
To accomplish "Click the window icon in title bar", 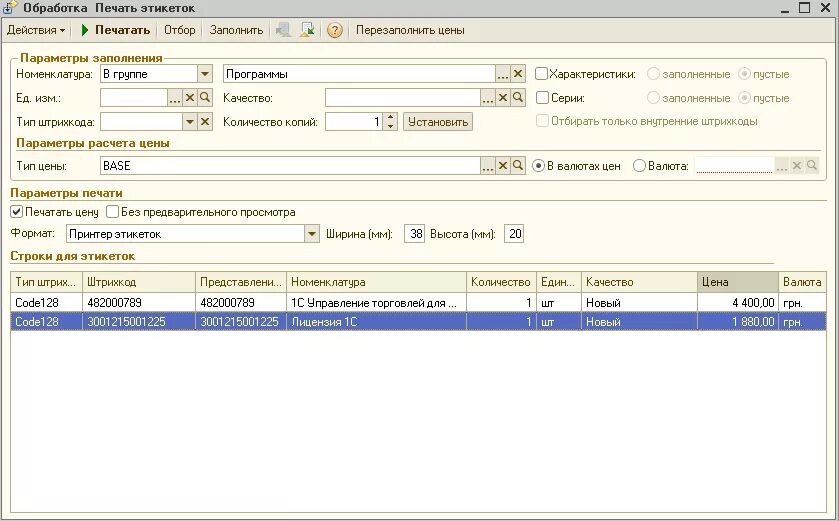I will pyautogui.click(x=8, y=7).
